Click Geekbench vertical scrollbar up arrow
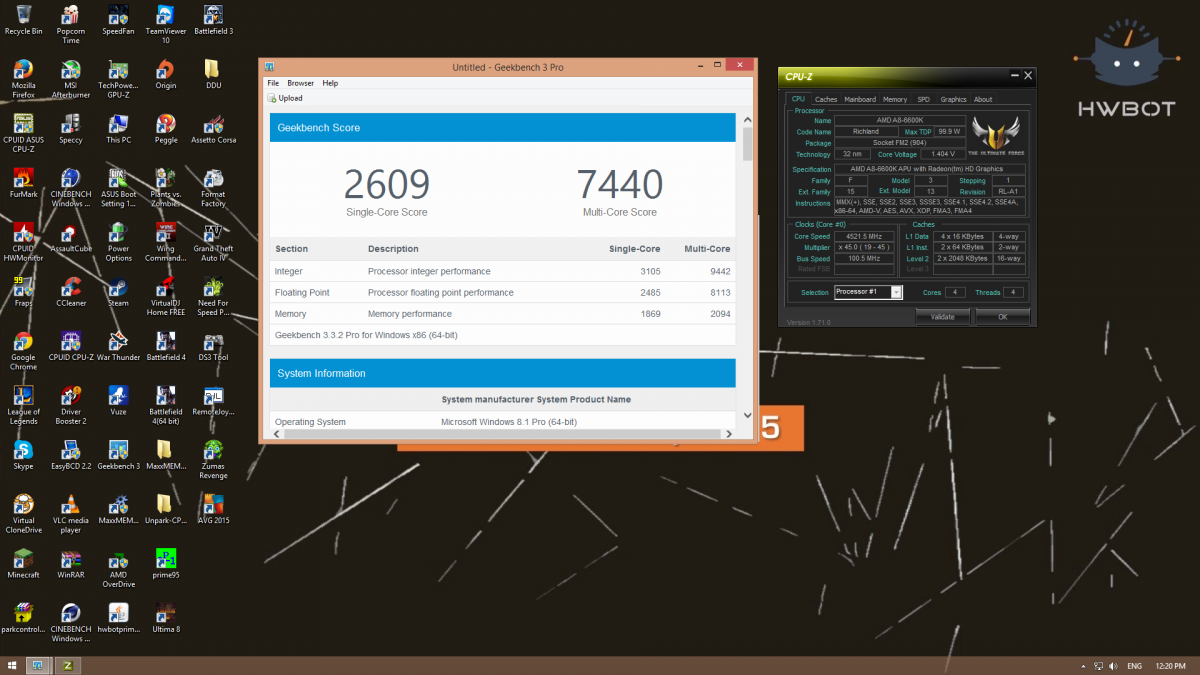The image size is (1200, 675). click(747, 120)
